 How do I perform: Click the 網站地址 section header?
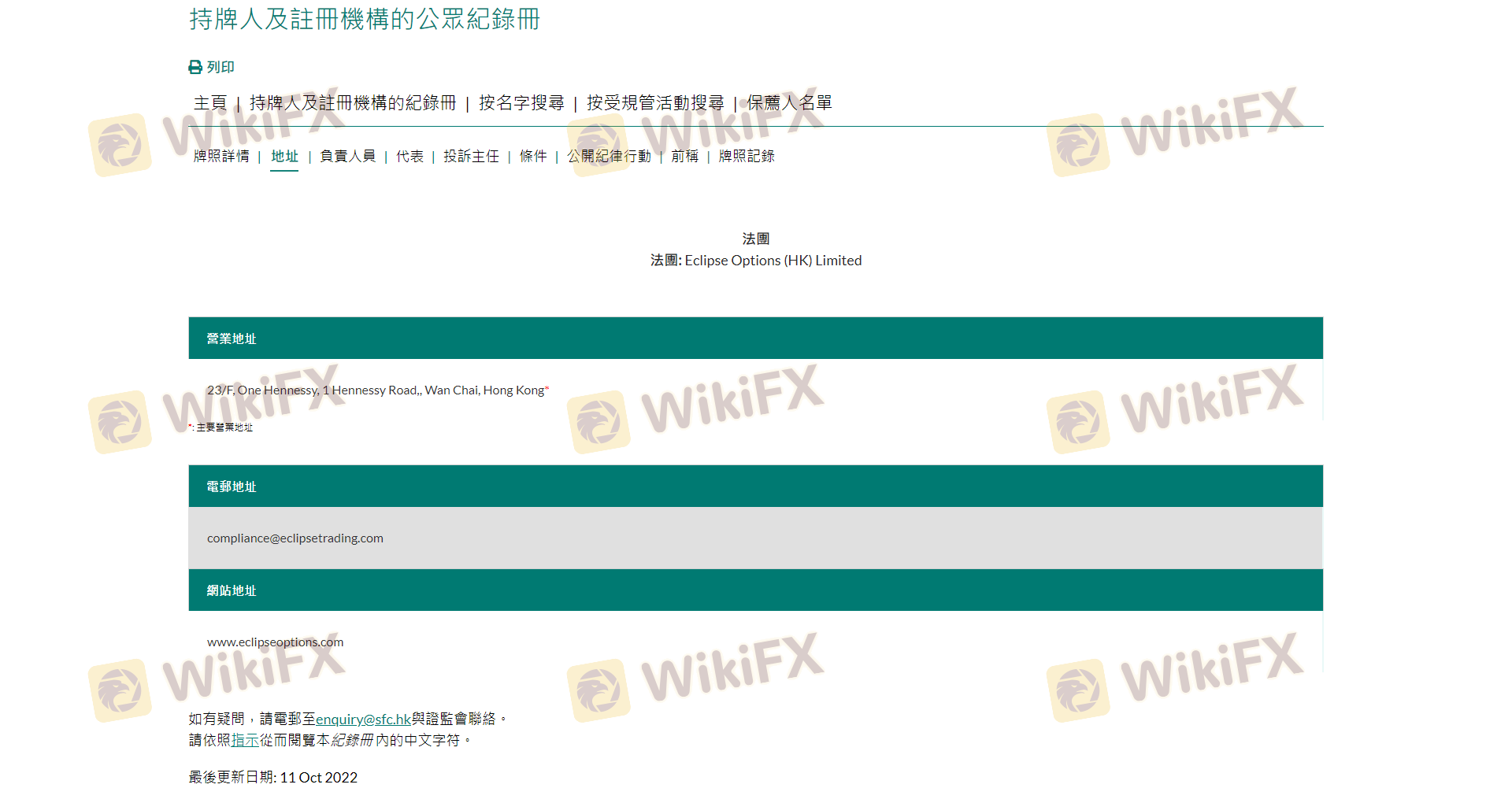click(756, 590)
